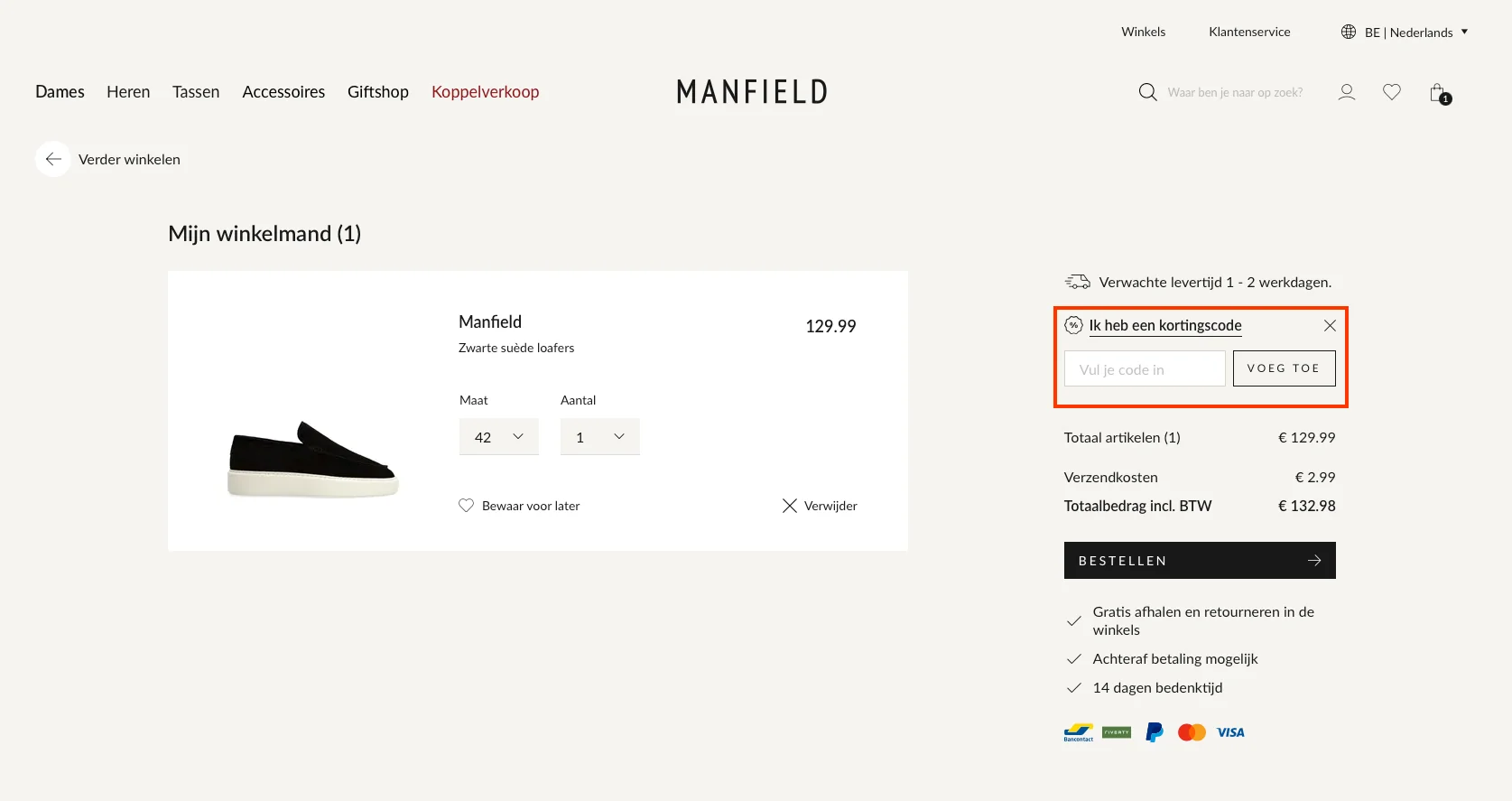Click the Mastercard payment icon
The image size is (1512, 801).
coord(1192,731)
